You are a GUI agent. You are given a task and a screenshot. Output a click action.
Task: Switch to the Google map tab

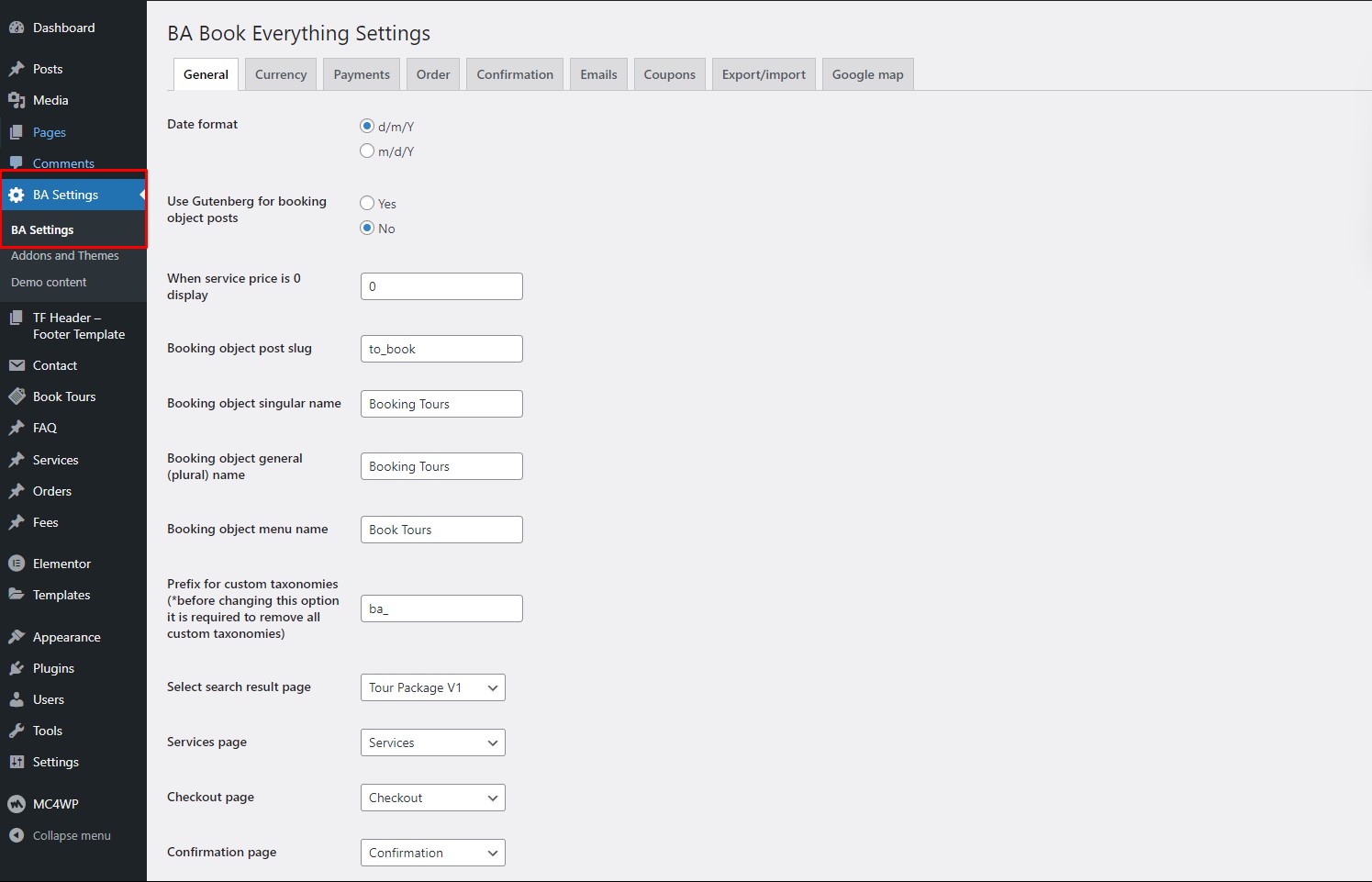point(868,74)
